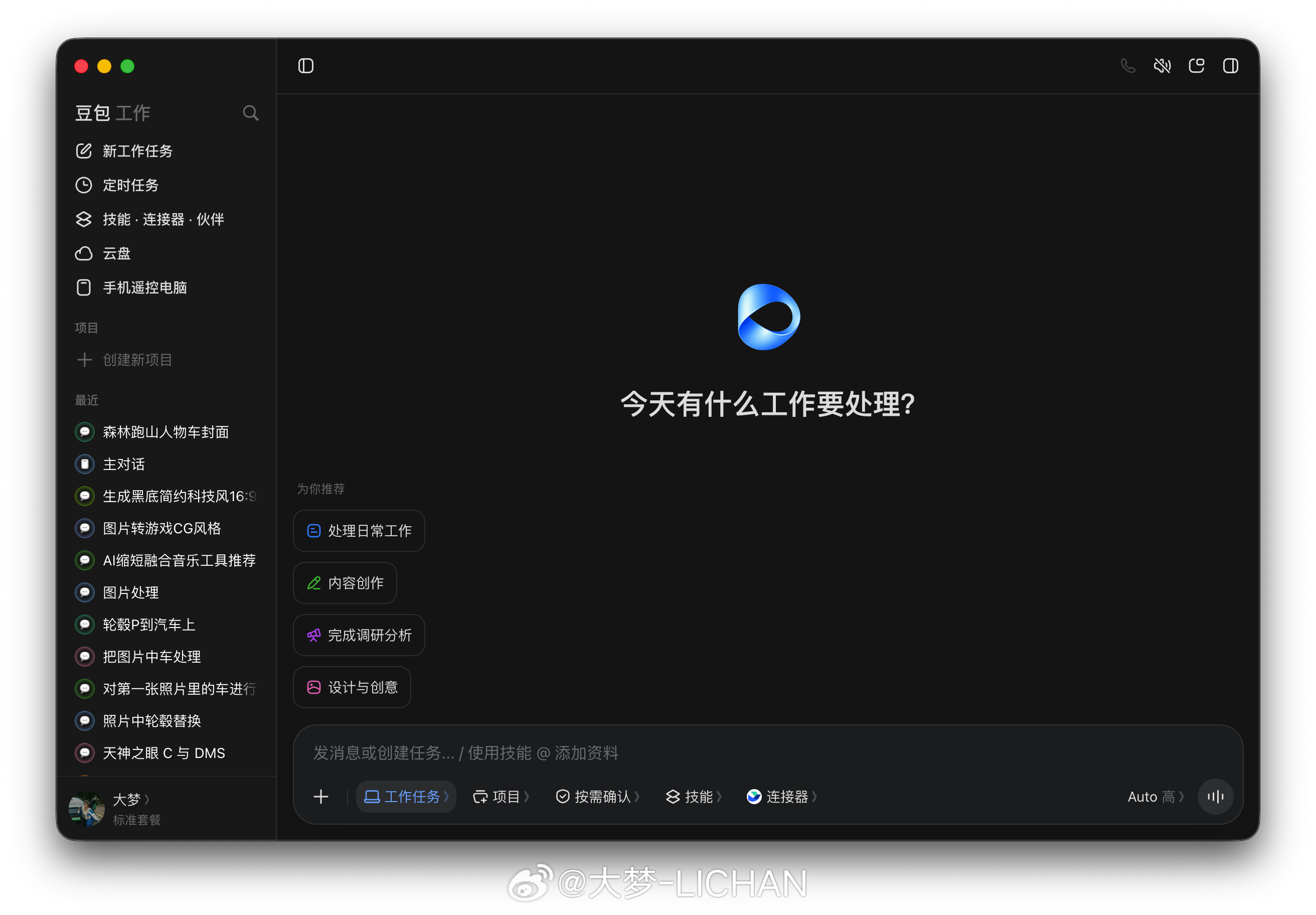1316x915 pixels.
Task: Toggle the right side panel icon
Action: coord(1231,66)
